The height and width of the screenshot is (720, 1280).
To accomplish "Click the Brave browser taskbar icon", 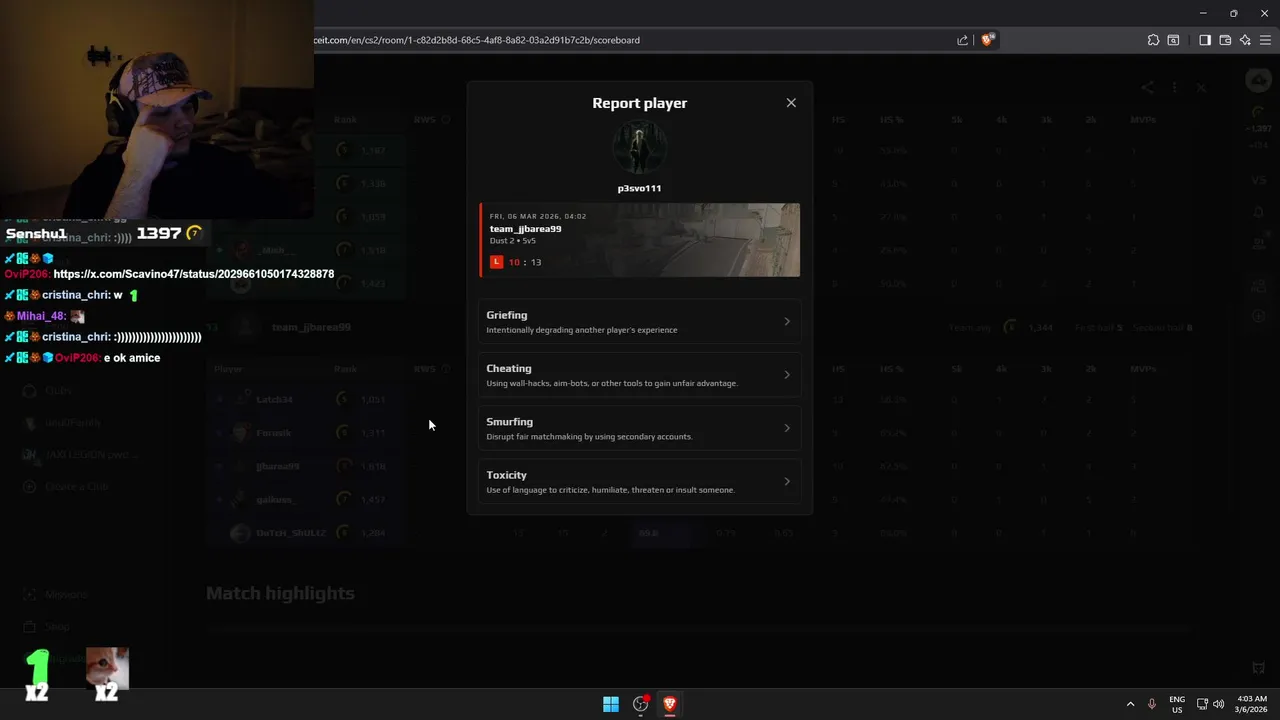I will coord(670,704).
